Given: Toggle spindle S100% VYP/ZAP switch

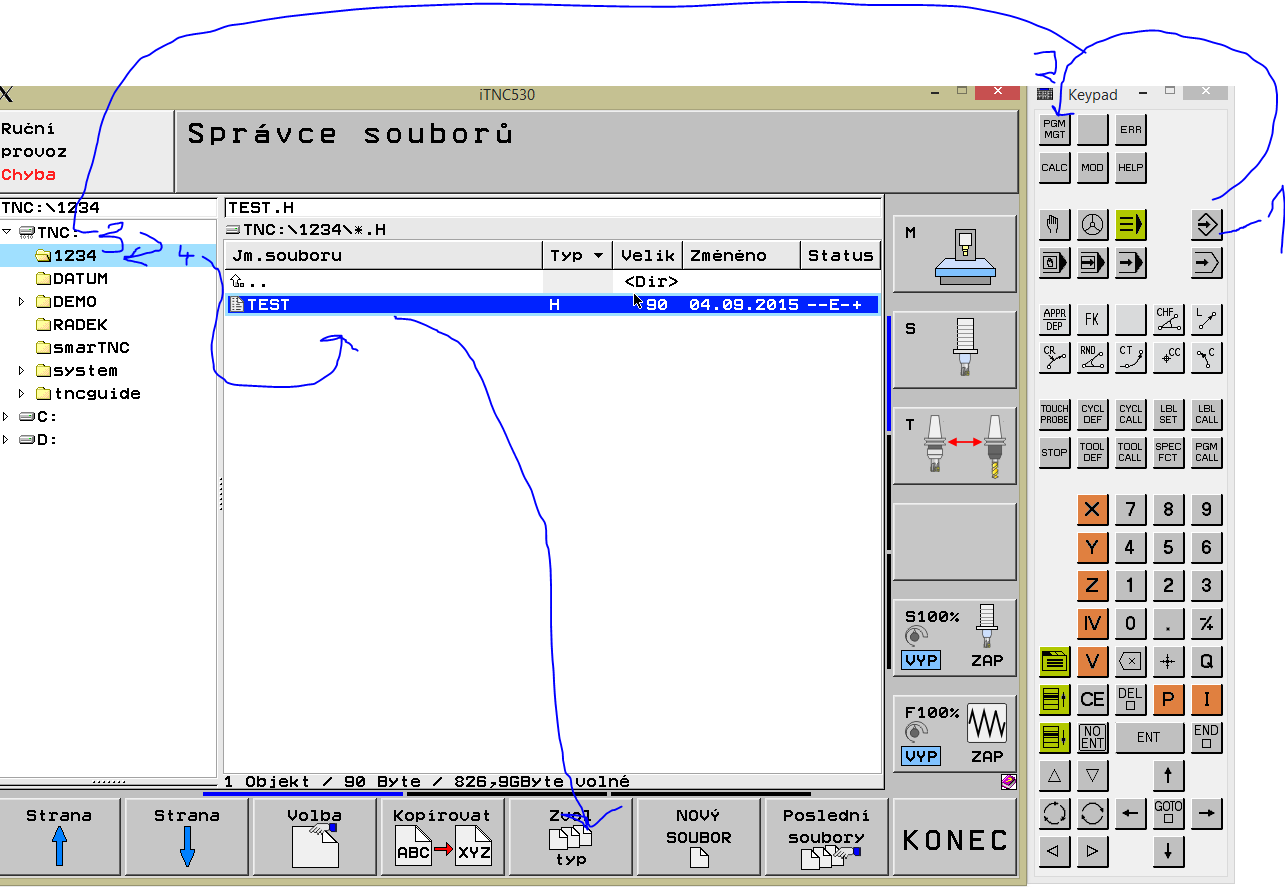Looking at the screenshot, I should click(954, 637).
